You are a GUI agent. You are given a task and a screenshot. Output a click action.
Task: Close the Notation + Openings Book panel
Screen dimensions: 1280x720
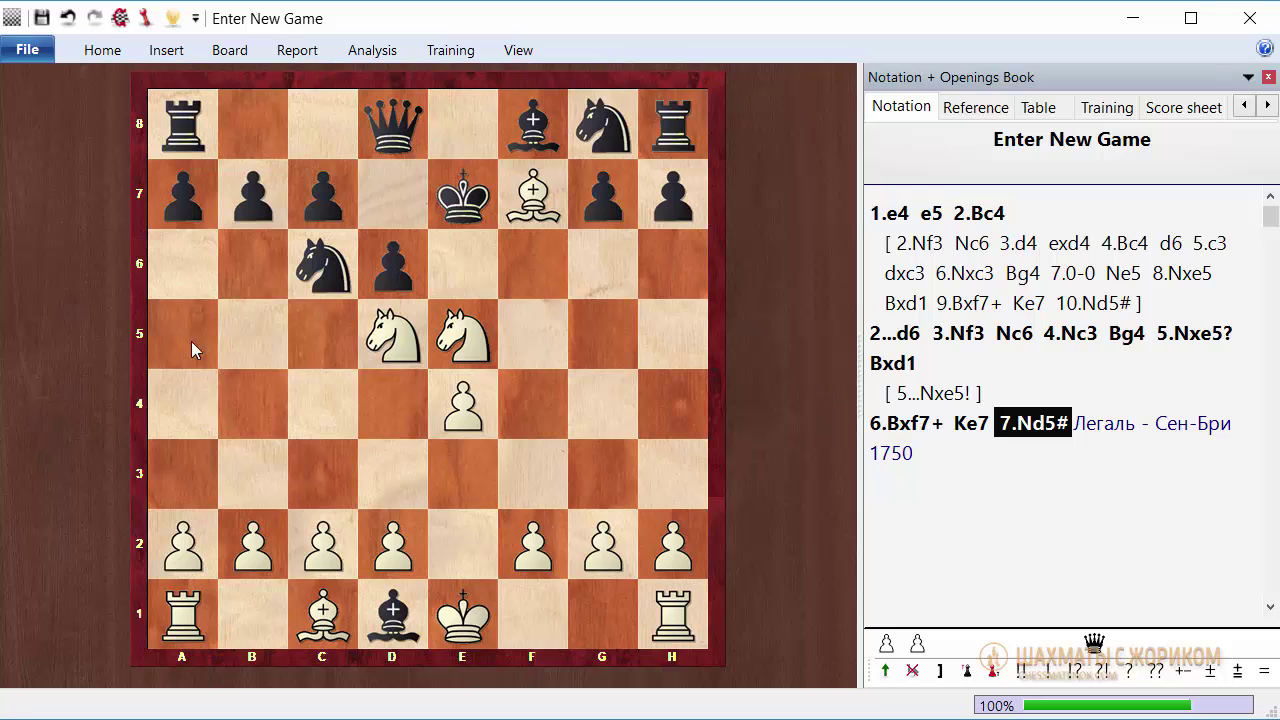tap(1269, 77)
